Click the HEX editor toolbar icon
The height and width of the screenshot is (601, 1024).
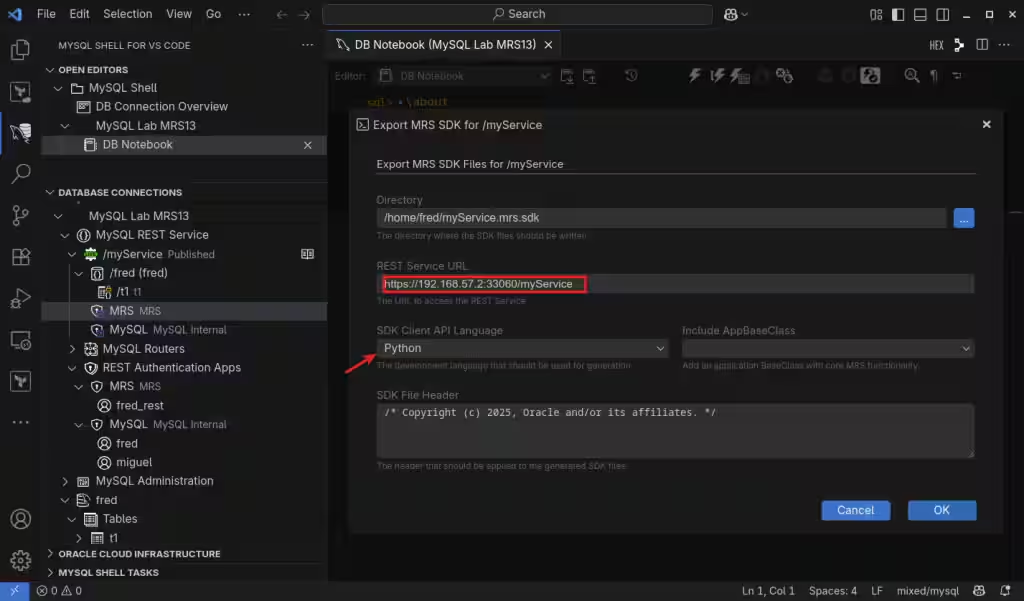(936, 45)
